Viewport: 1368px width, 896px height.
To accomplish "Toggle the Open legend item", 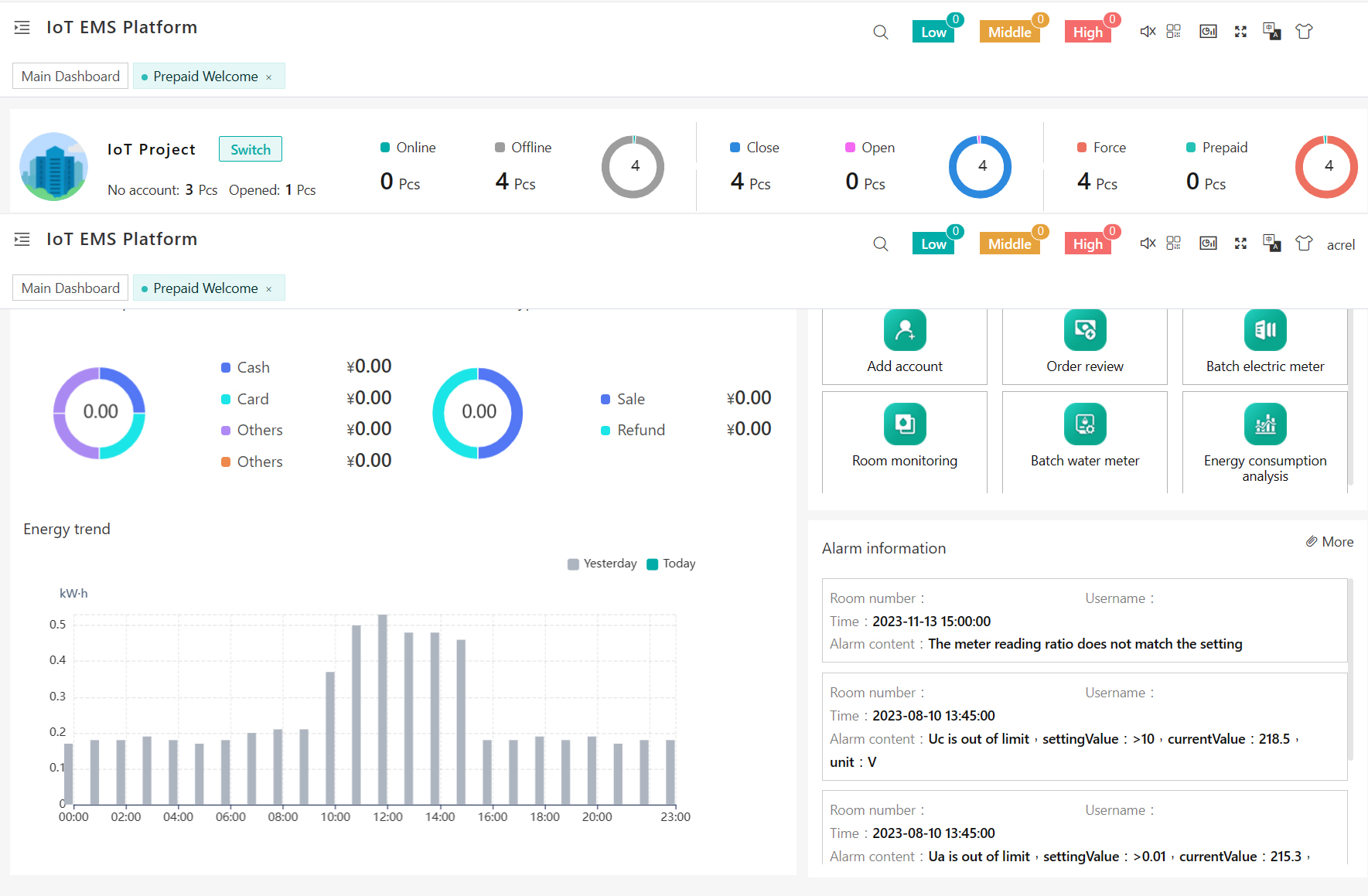I will click(869, 148).
